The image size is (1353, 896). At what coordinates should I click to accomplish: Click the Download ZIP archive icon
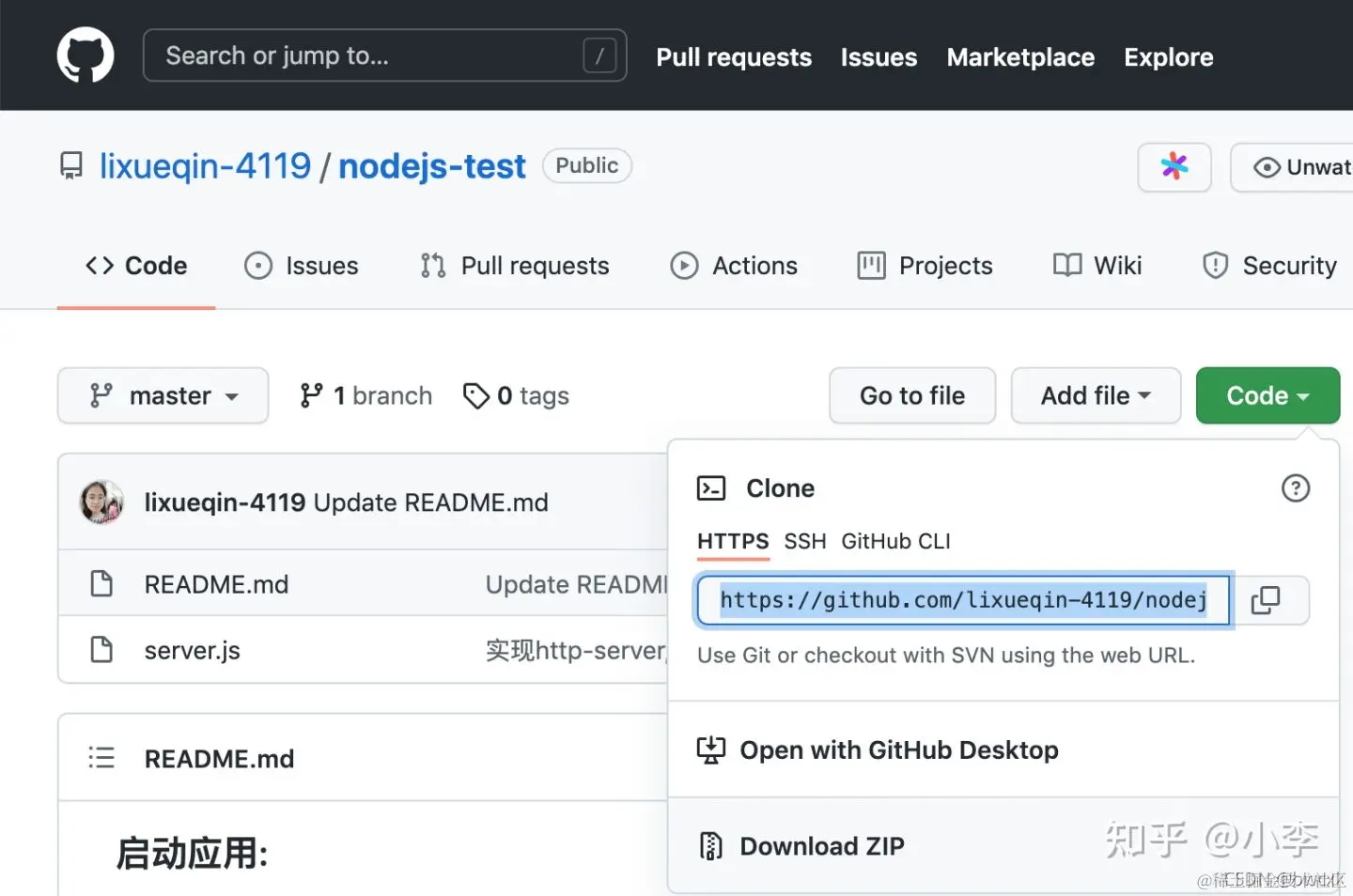pyautogui.click(x=711, y=846)
